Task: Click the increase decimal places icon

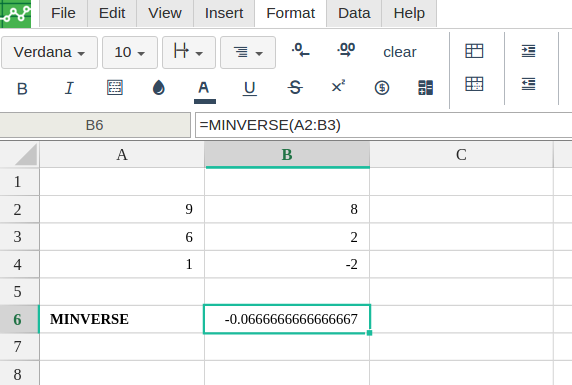Action: (346, 50)
